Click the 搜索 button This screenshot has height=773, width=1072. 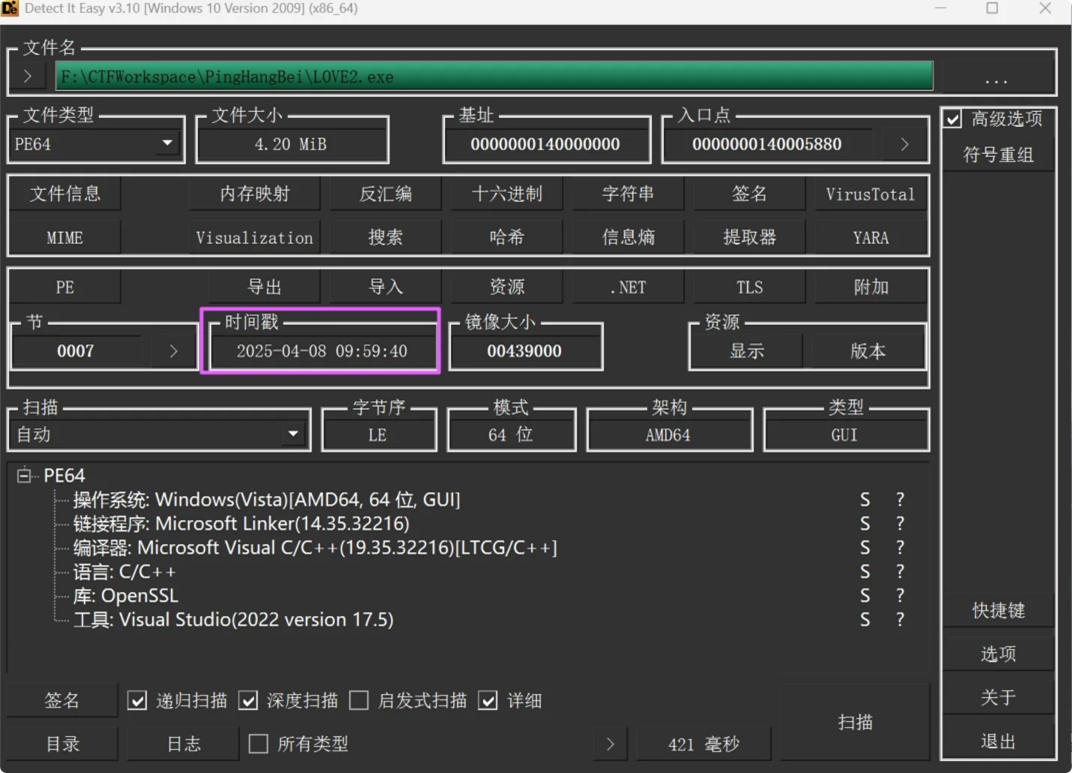(x=386, y=238)
